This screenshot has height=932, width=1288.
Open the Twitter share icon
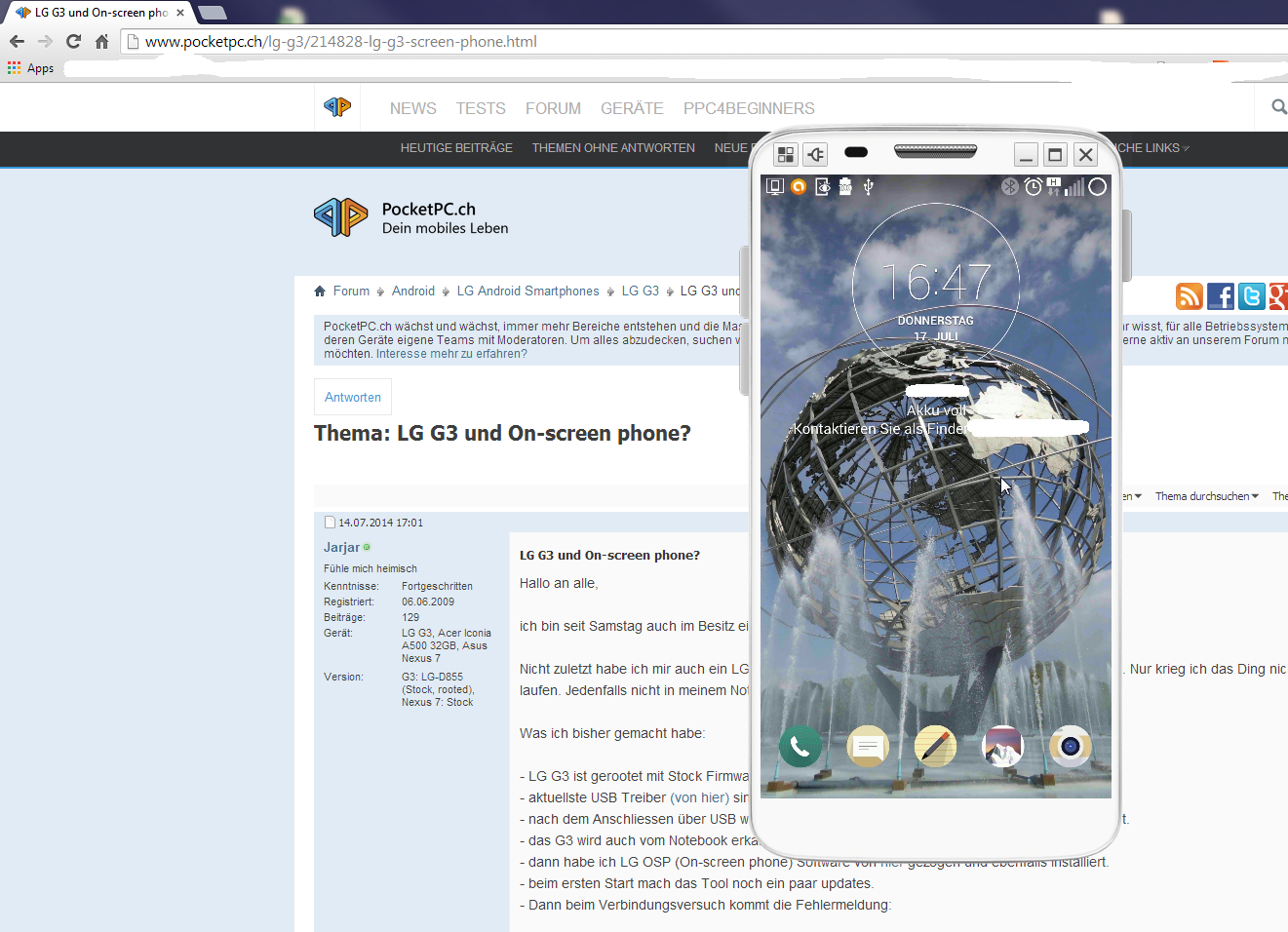tap(1252, 295)
